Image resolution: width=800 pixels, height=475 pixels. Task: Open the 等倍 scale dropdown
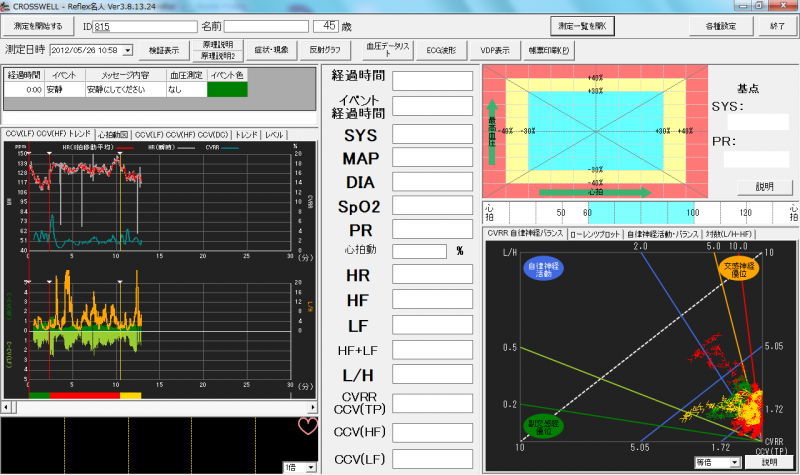(x=735, y=463)
